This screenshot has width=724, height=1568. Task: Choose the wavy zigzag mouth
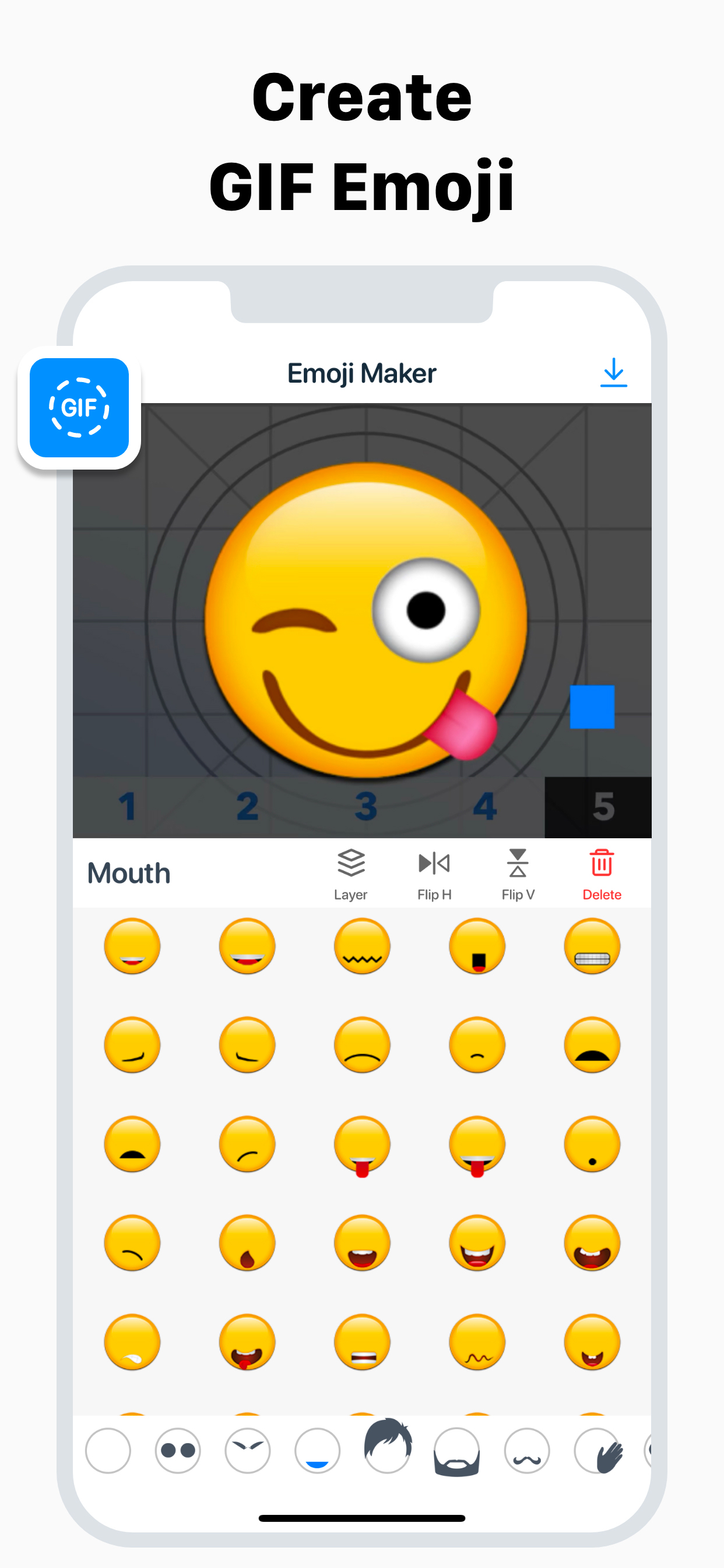point(362,946)
